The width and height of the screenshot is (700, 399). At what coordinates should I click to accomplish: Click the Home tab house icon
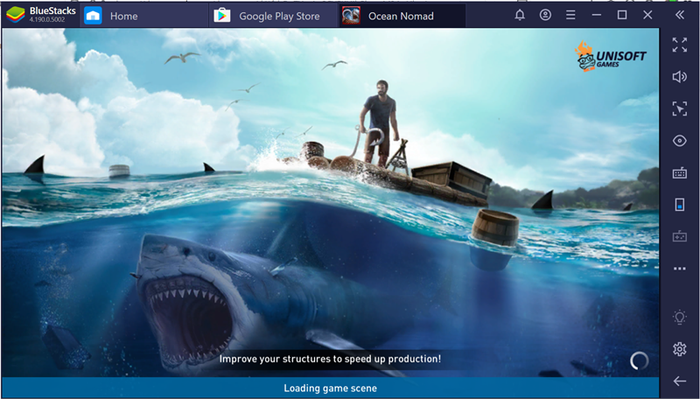tap(93, 16)
